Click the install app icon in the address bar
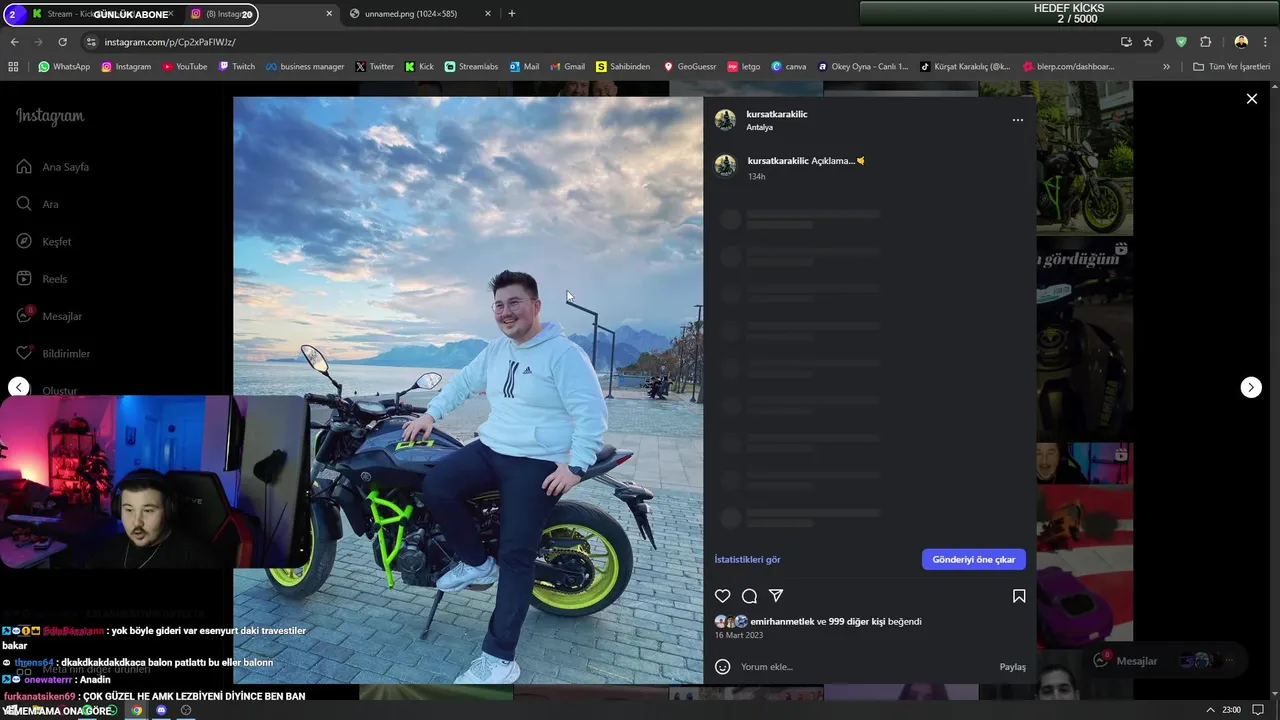The image size is (1280, 720). point(1126,42)
